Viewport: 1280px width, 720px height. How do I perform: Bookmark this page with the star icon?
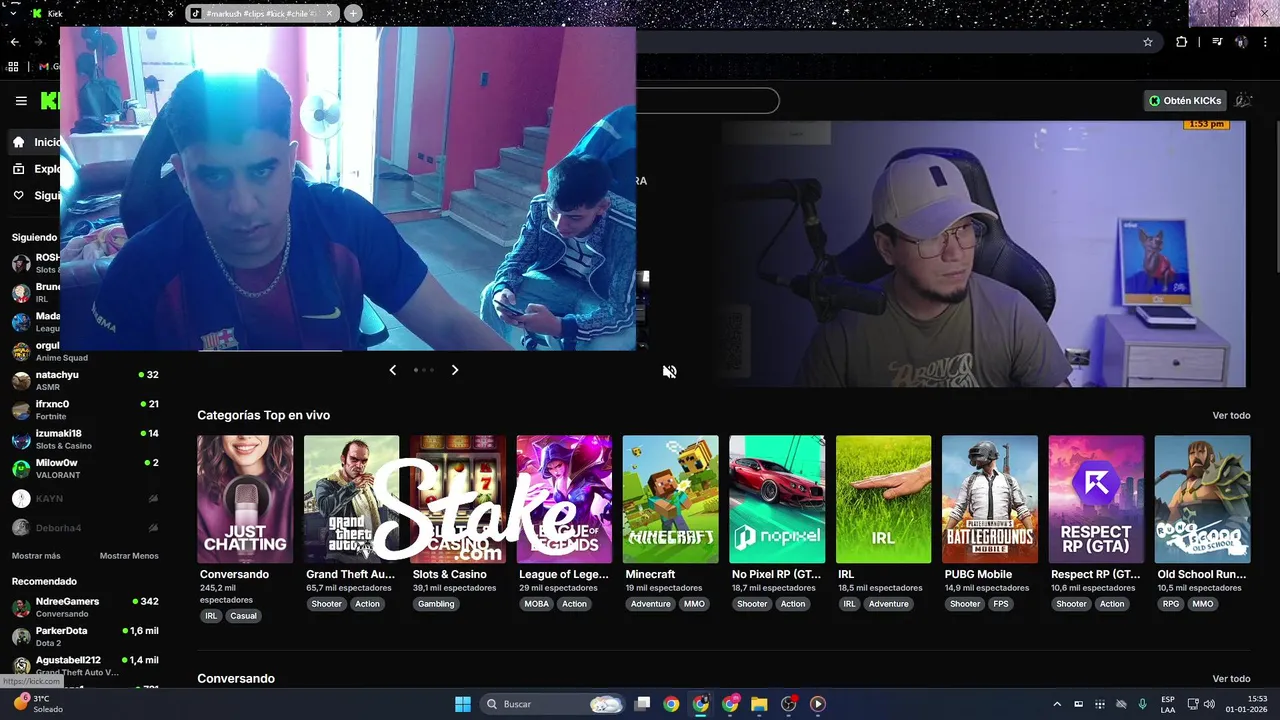tap(1148, 42)
